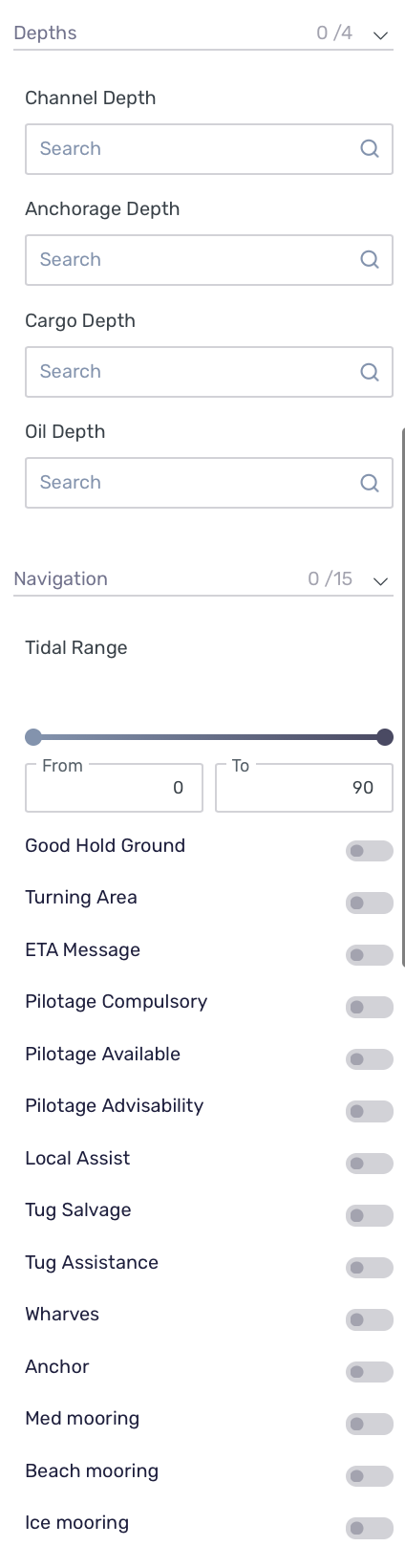Click into the Channel Depth search field
The height and width of the screenshot is (1568, 405).
pyautogui.click(x=209, y=149)
